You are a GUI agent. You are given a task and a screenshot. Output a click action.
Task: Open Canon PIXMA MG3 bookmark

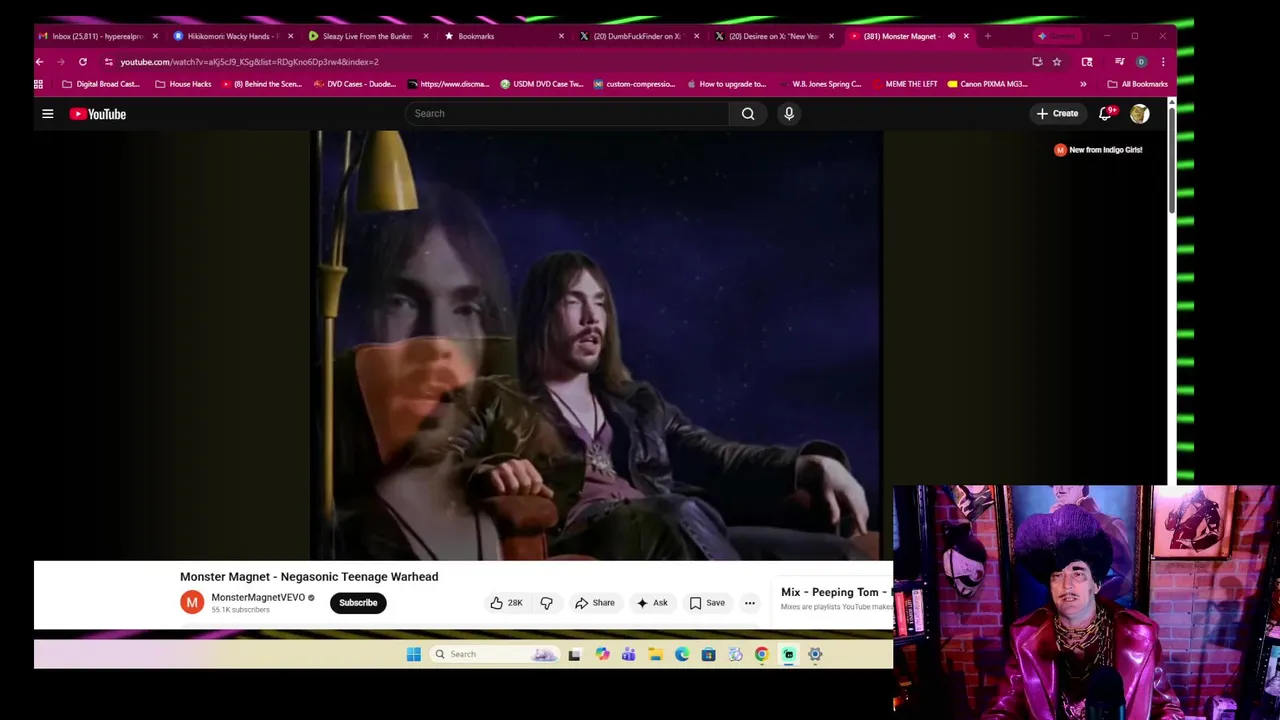[987, 84]
